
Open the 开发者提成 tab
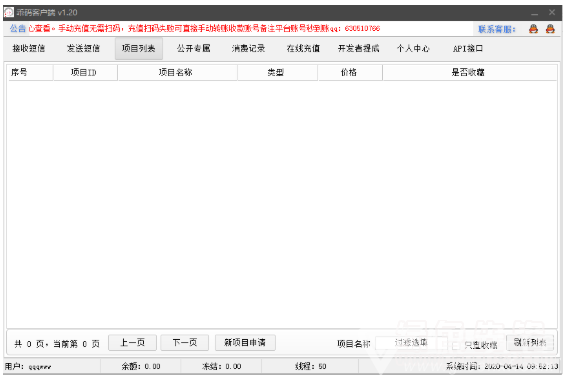point(359,48)
